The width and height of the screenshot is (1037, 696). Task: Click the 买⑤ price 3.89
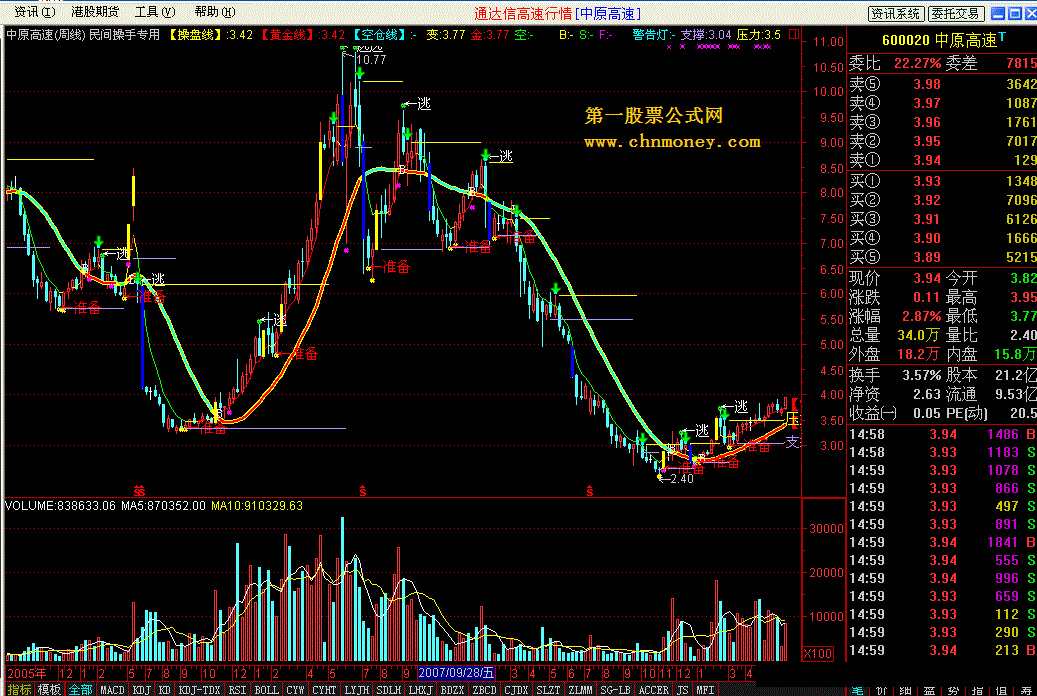pos(927,257)
